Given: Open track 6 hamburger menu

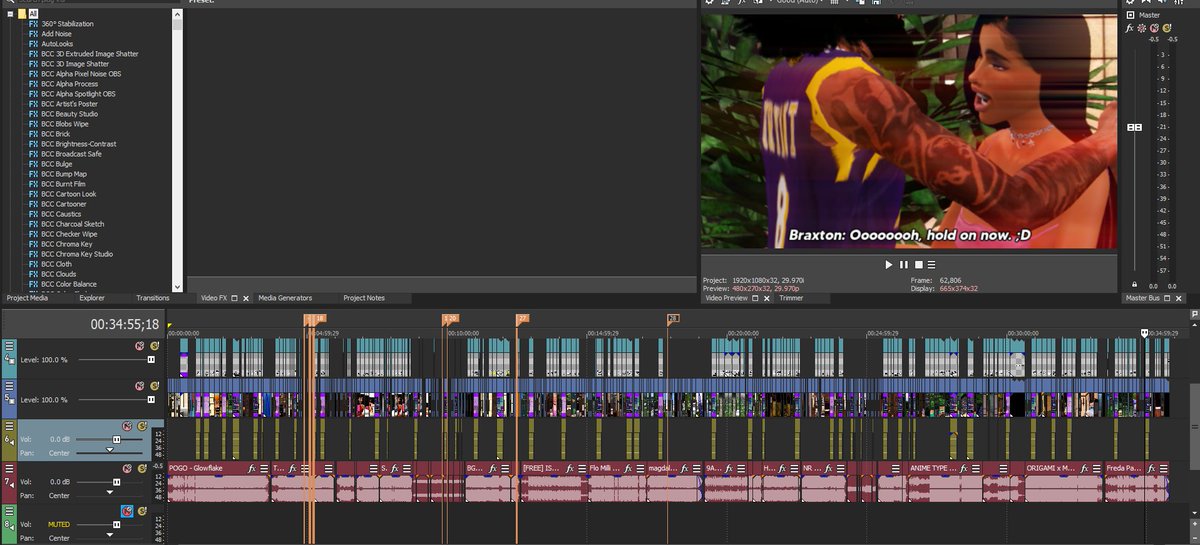Looking at the screenshot, I should pos(10,426).
